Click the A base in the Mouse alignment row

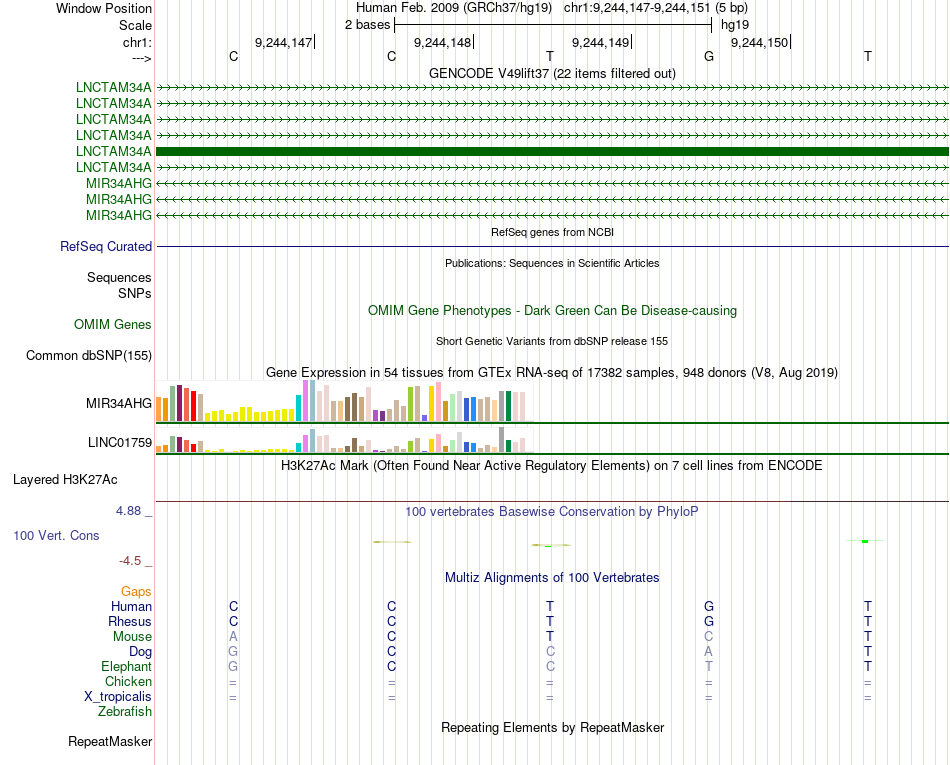pos(233,637)
